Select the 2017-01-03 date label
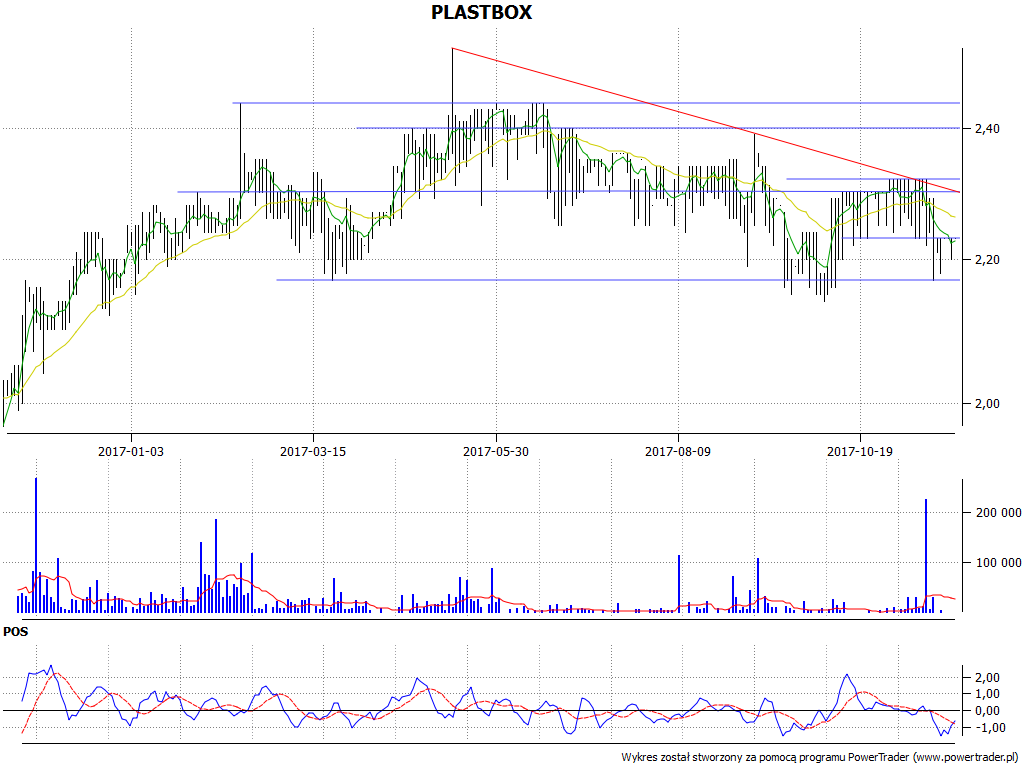The width and height of the screenshot is (1024, 768). [x=131, y=451]
